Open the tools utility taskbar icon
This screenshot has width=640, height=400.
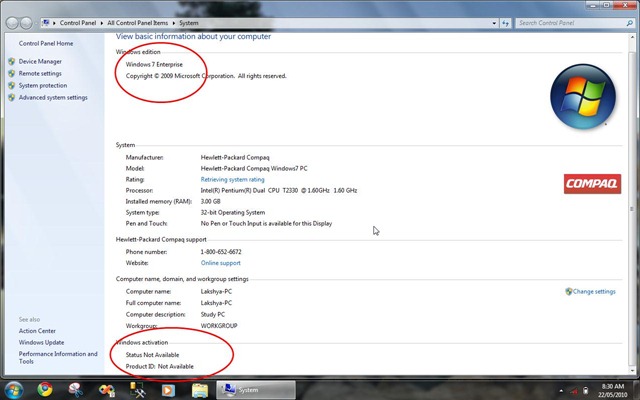point(137,390)
